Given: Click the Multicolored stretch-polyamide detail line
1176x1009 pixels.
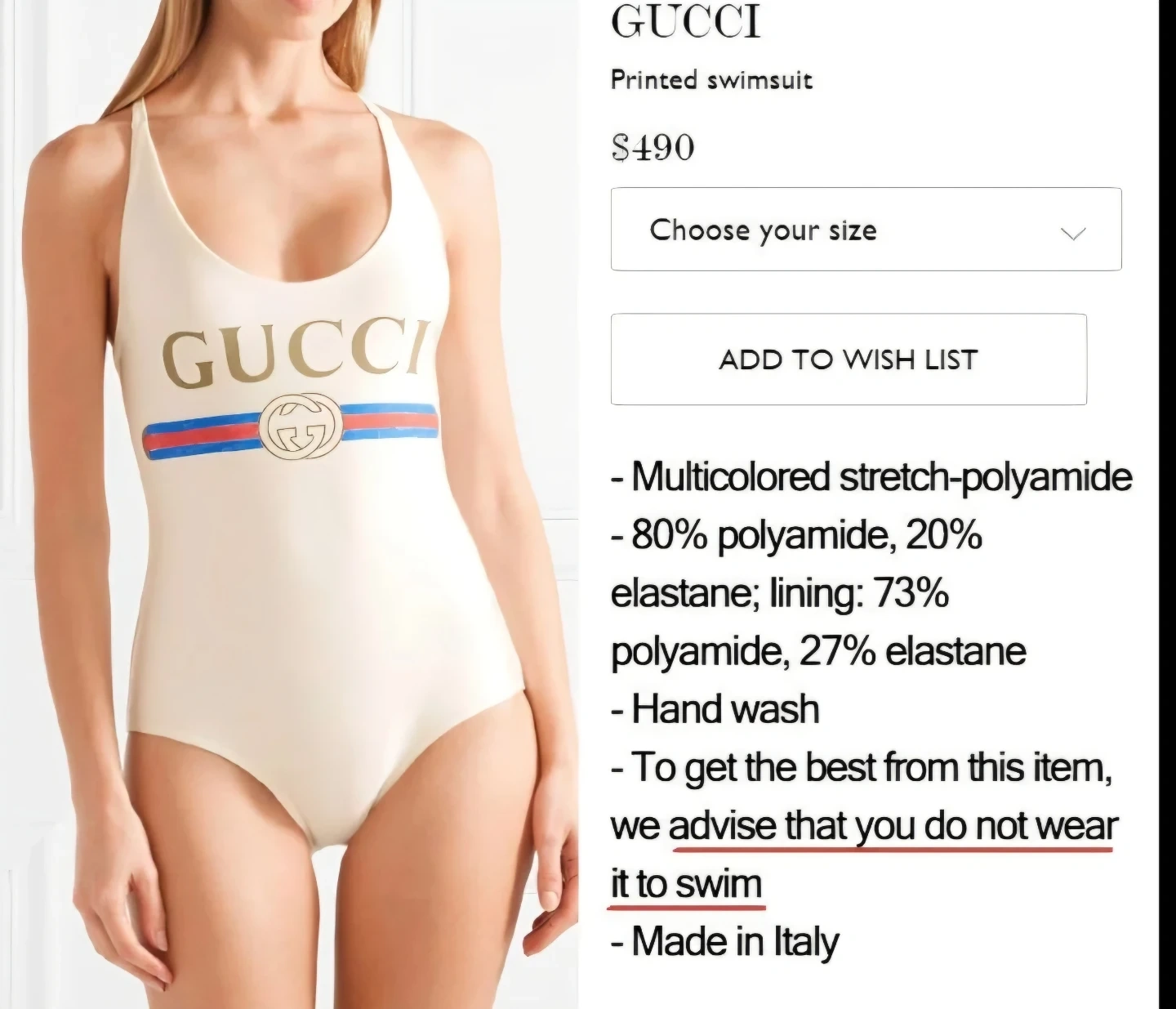Looking at the screenshot, I should click(x=871, y=477).
